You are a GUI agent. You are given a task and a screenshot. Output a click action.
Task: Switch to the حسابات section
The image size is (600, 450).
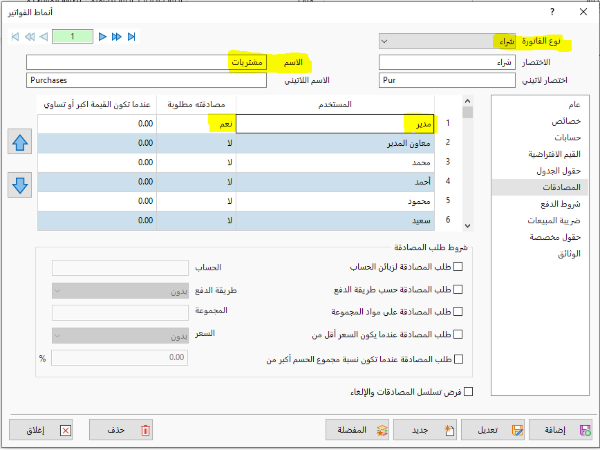[x=538, y=138]
